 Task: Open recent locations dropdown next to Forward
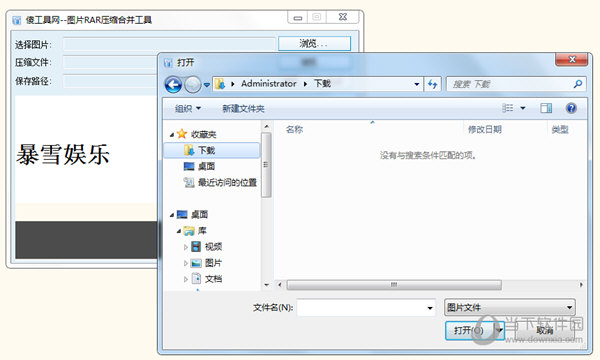[207, 85]
